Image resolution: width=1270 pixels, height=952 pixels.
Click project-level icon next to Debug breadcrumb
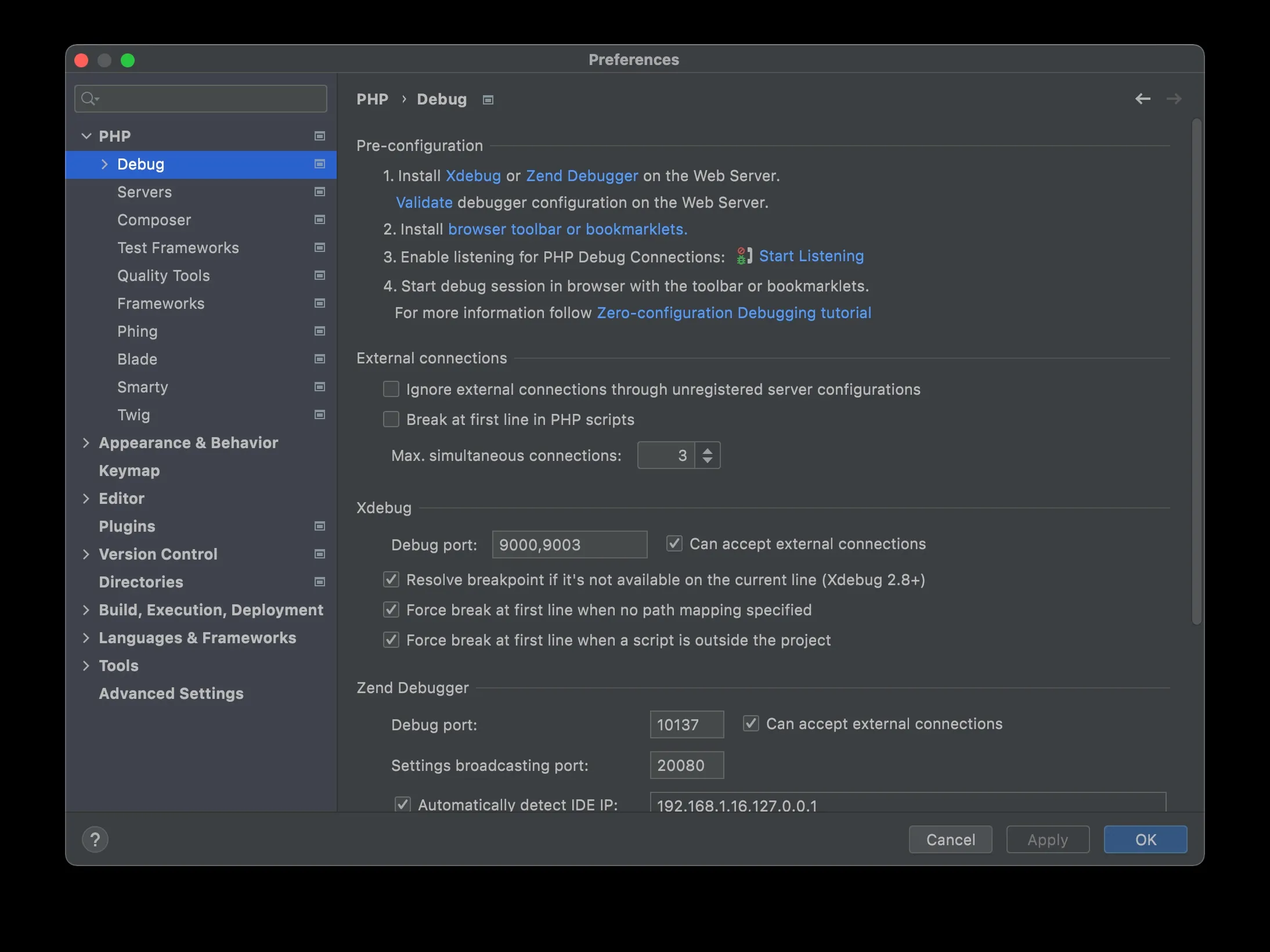pyautogui.click(x=488, y=100)
